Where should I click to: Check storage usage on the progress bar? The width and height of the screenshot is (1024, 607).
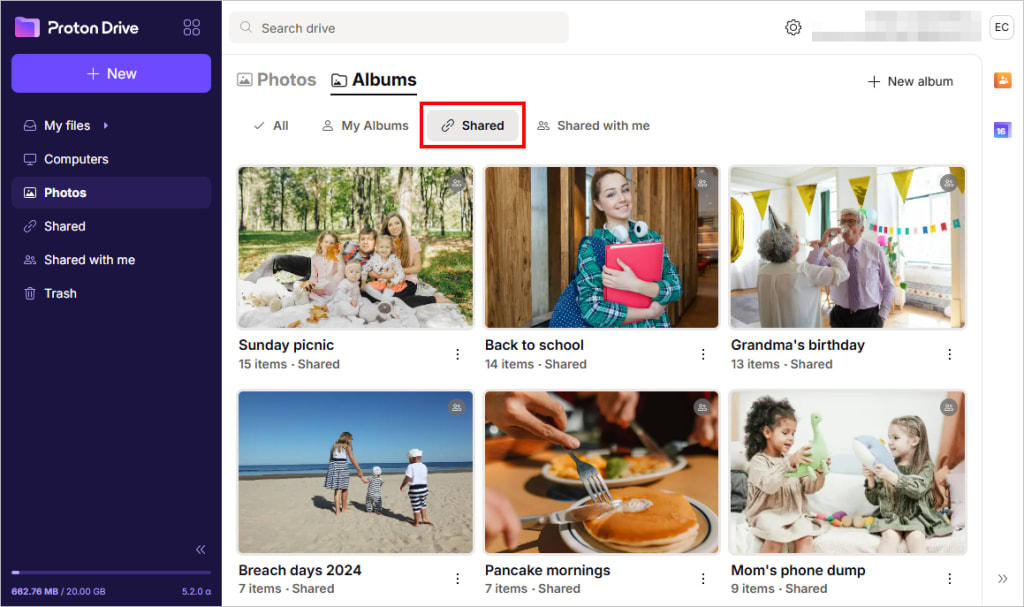pyautogui.click(x=110, y=572)
